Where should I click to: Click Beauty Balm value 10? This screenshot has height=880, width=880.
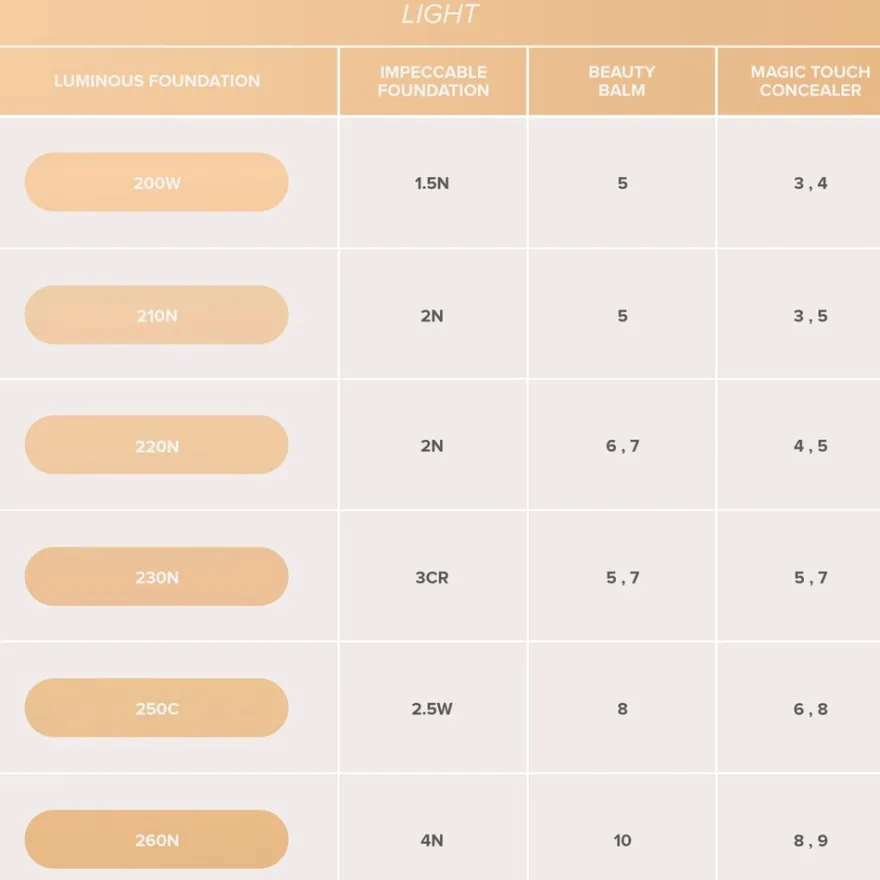click(x=622, y=840)
